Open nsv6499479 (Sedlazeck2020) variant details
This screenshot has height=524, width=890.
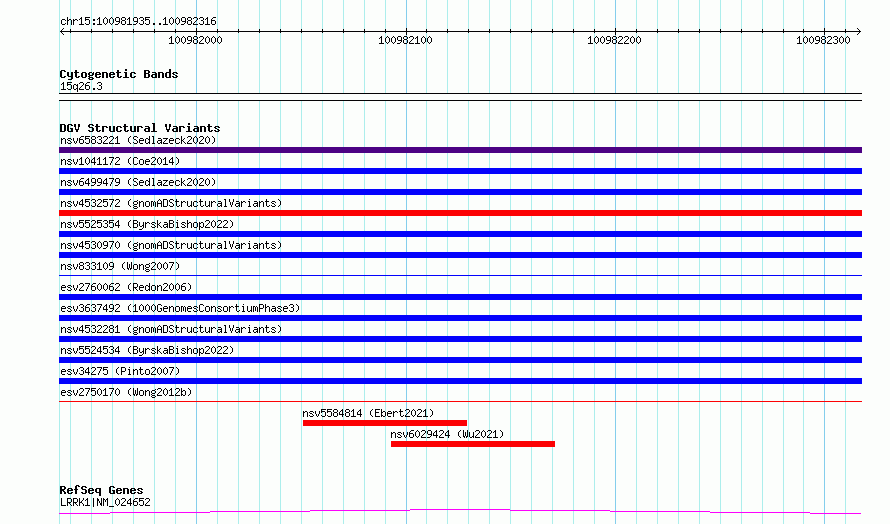138,182
